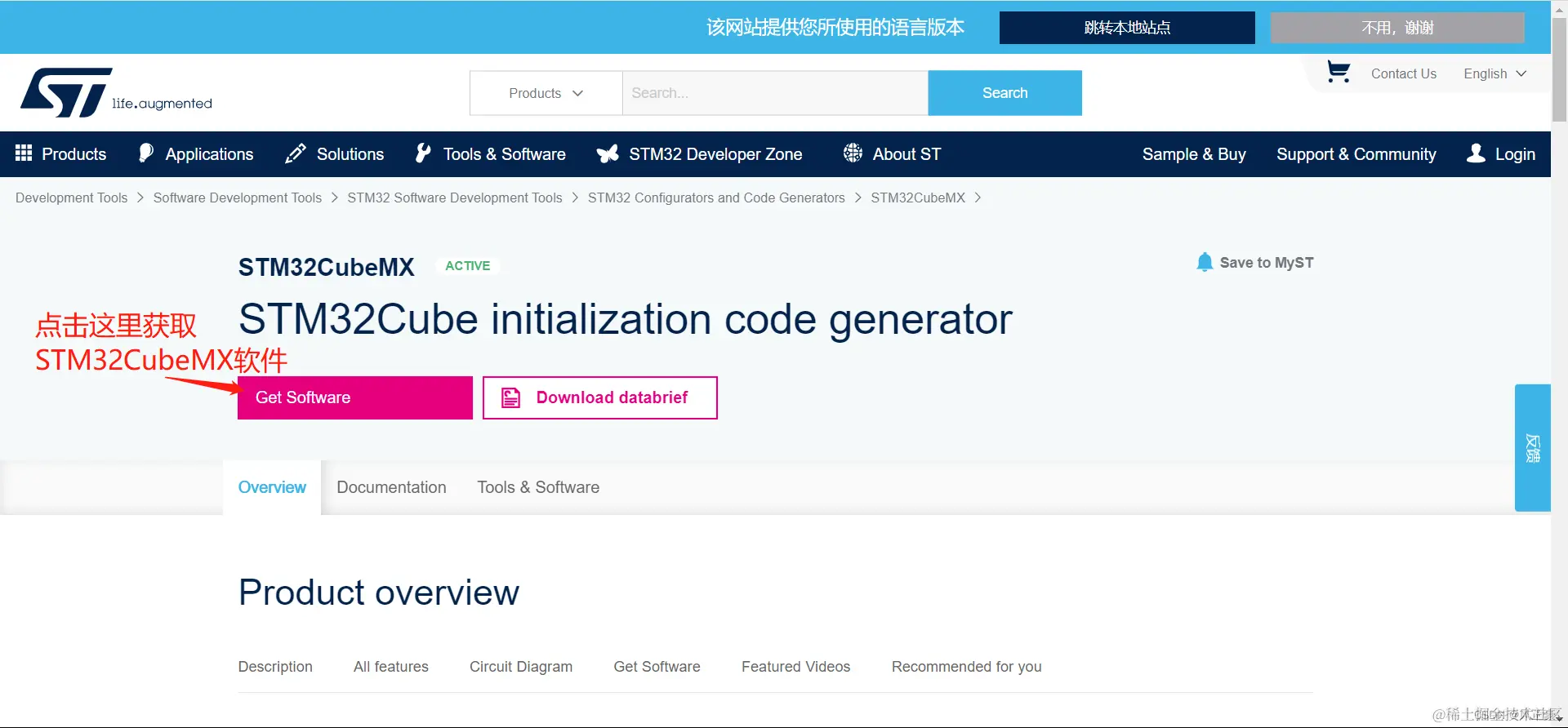The height and width of the screenshot is (728, 1568).
Task: Open Products in the main navigation bar
Action: coord(60,154)
